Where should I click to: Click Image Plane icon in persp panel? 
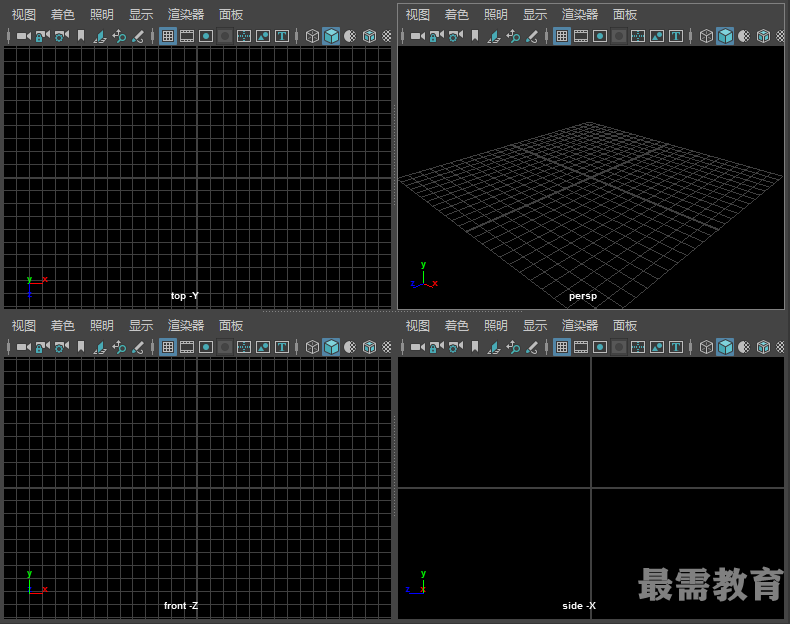pos(494,36)
